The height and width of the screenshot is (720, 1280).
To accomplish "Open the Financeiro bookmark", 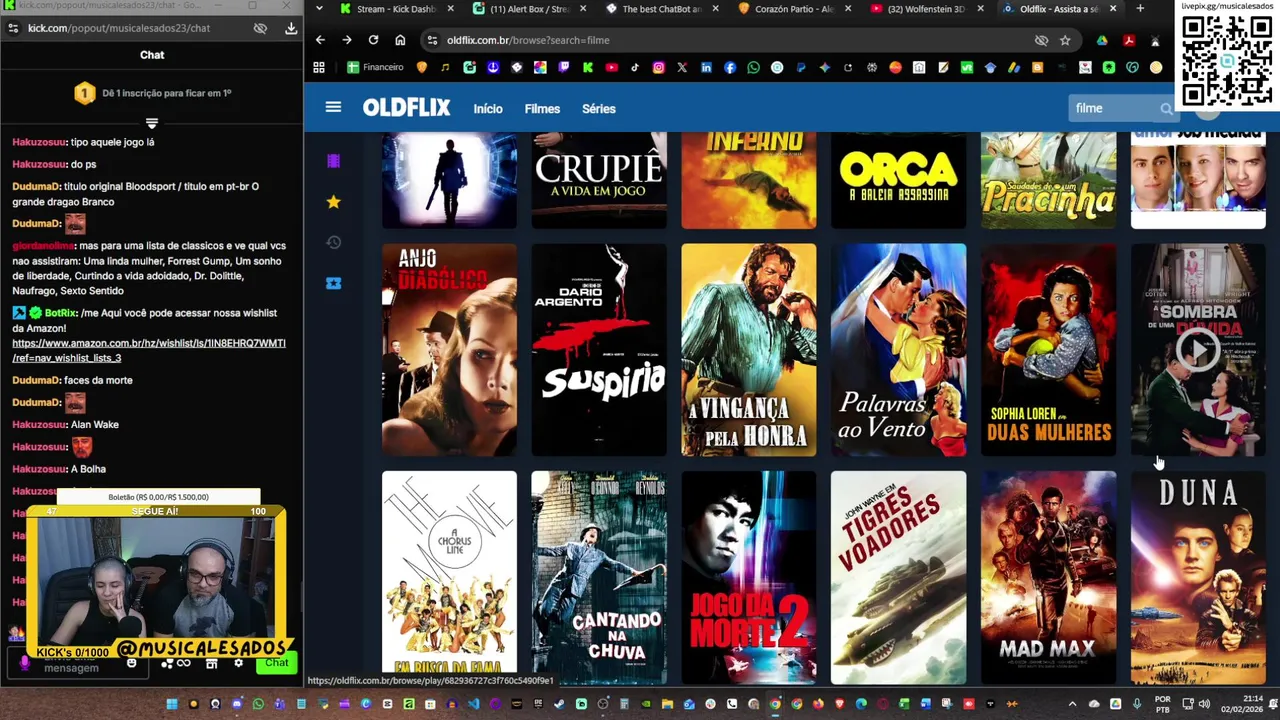I will pyautogui.click(x=375, y=67).
